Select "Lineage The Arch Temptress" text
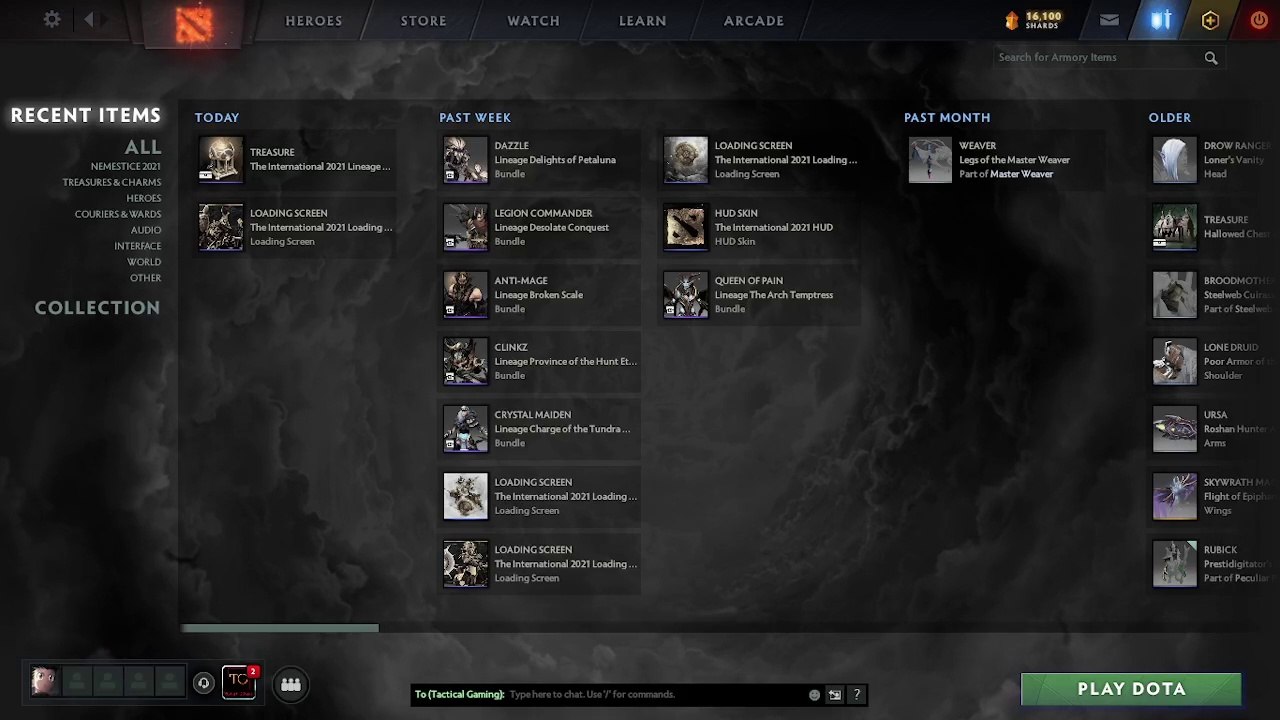The image size is (1280, 720). click(774, 295)
